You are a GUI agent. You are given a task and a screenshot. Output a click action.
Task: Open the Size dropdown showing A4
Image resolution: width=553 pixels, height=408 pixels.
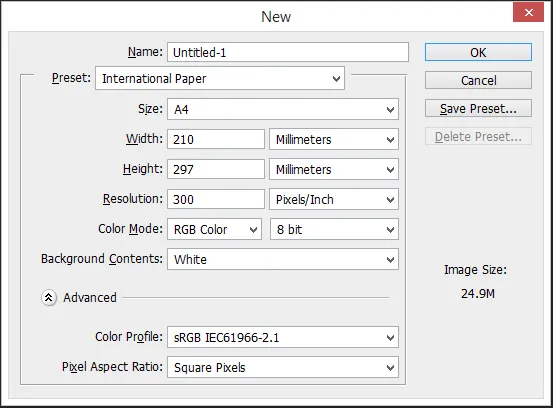pos(283,109)
